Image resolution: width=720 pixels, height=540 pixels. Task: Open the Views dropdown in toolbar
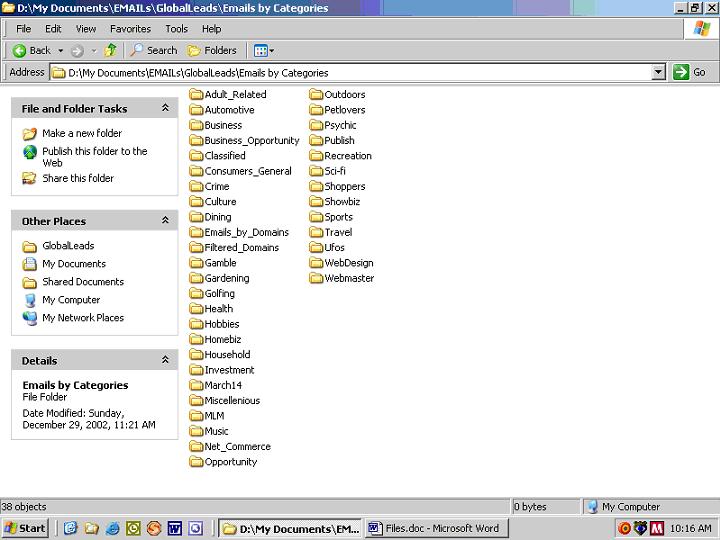[x=264, y=50]
